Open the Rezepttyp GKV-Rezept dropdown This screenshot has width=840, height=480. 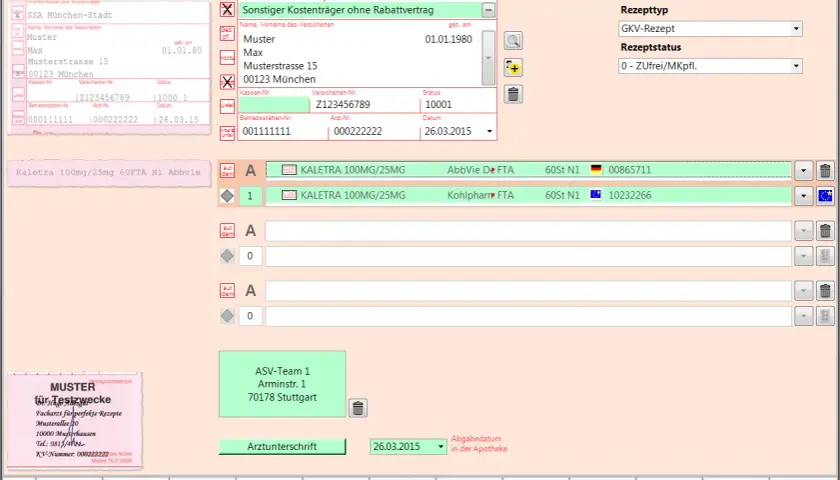(710, 28)
